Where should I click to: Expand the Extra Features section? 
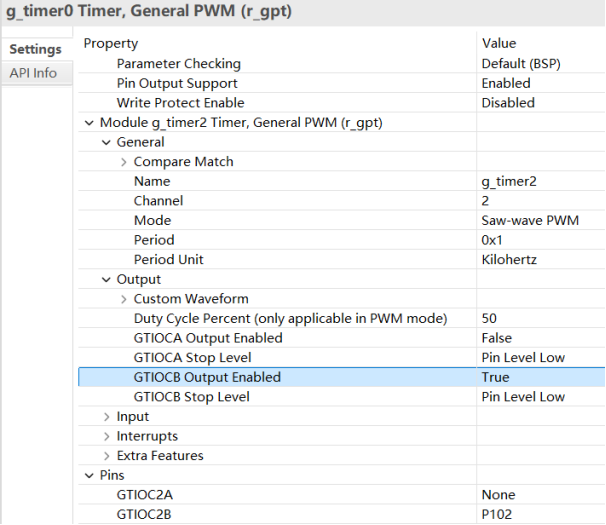click(x=107, y=456)
